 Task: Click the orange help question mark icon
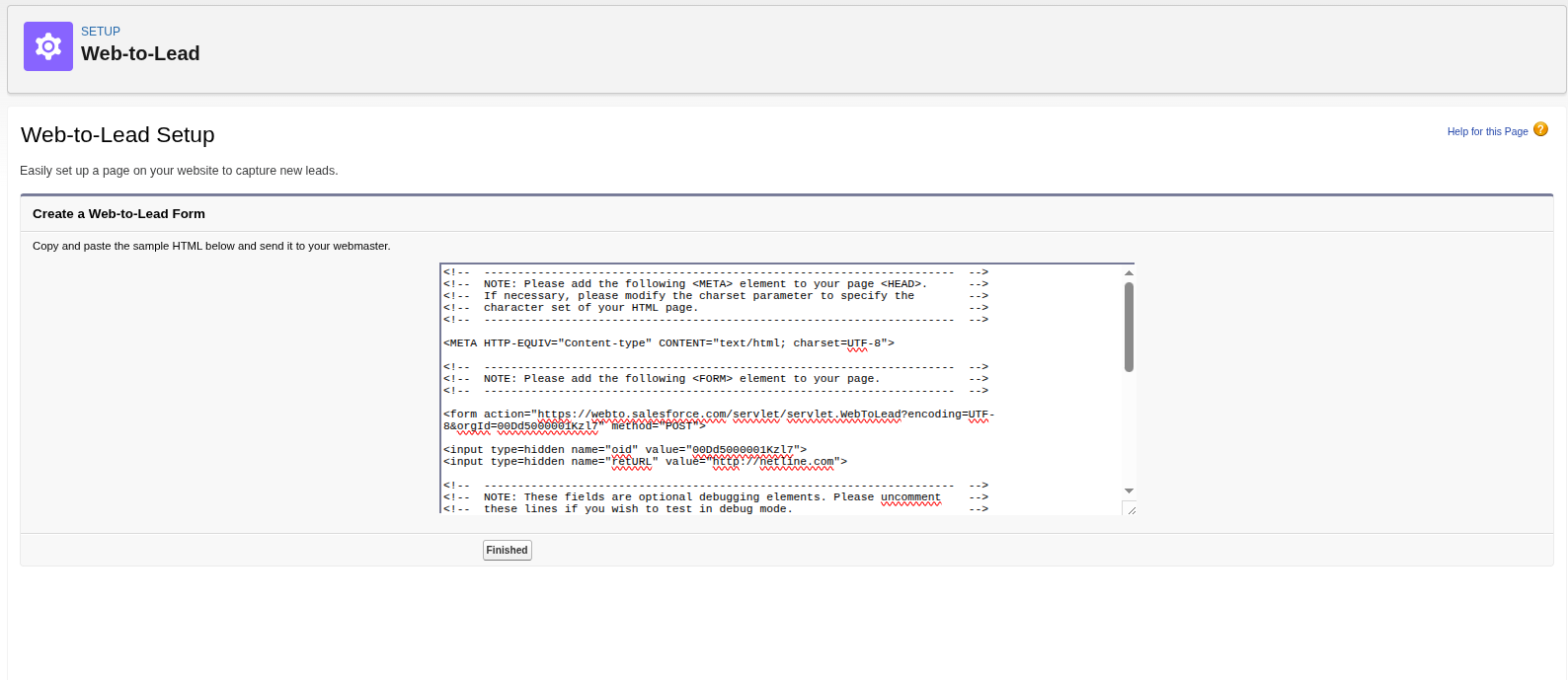click(1540, 130)
